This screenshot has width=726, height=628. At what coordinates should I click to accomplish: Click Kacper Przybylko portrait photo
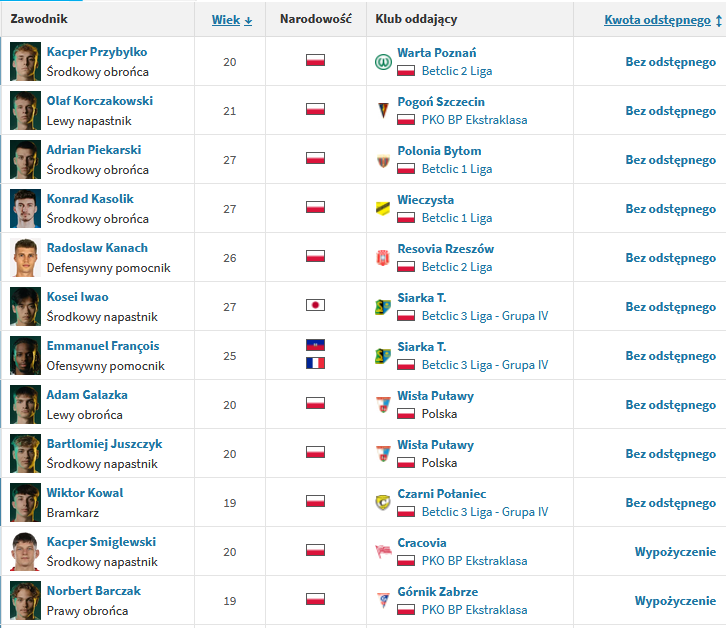point(25,62)
